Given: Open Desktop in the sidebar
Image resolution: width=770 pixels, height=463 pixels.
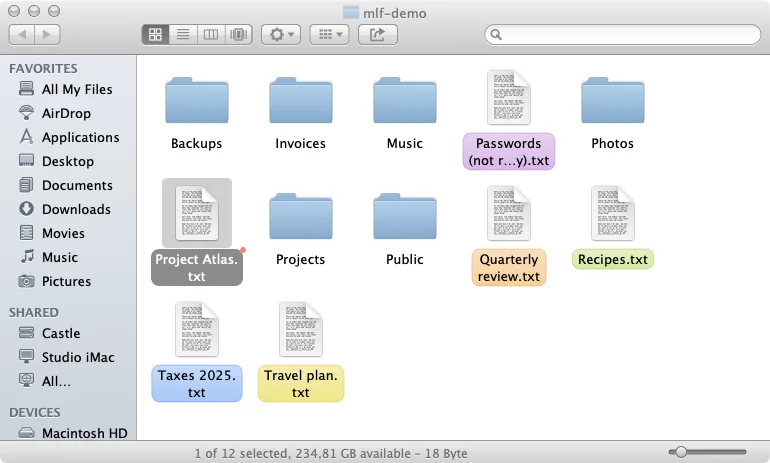Looking at the screenshot, I should click(68, 162).
